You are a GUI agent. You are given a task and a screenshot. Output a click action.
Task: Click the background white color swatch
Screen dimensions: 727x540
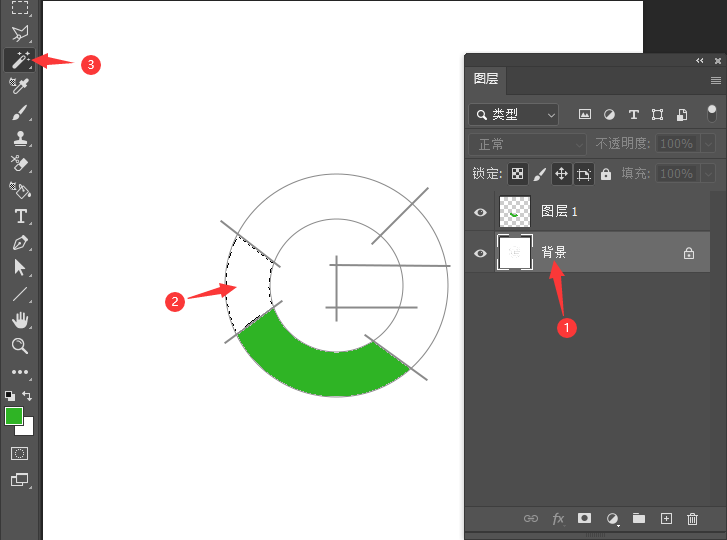coord(28,430)
